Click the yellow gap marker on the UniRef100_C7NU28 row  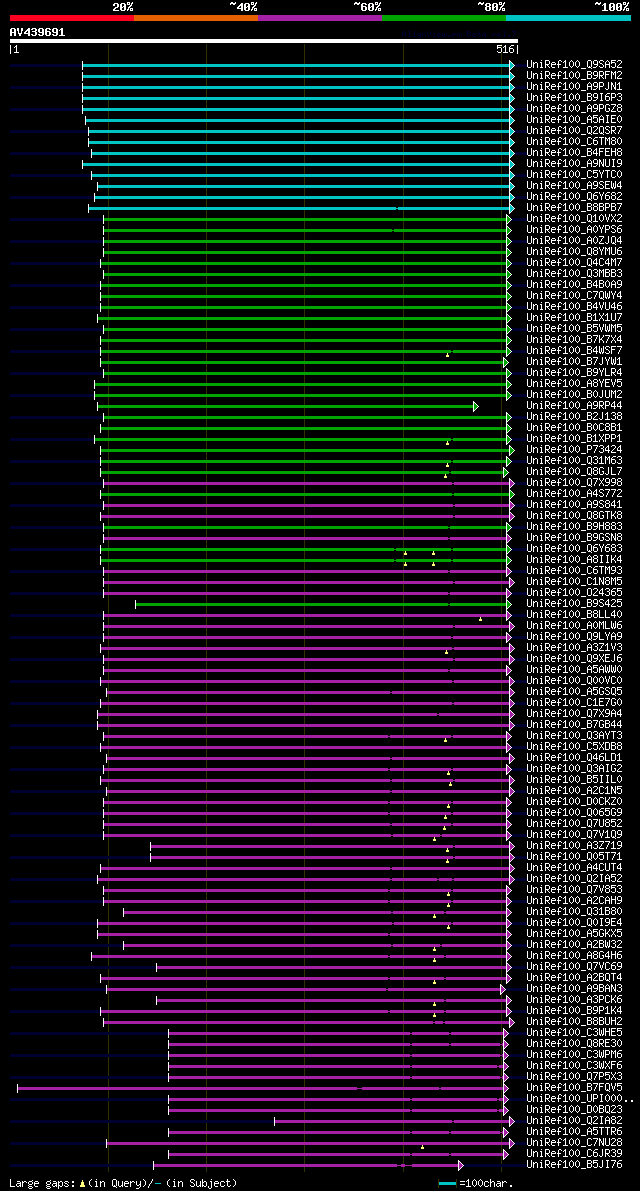point(423,1147)
